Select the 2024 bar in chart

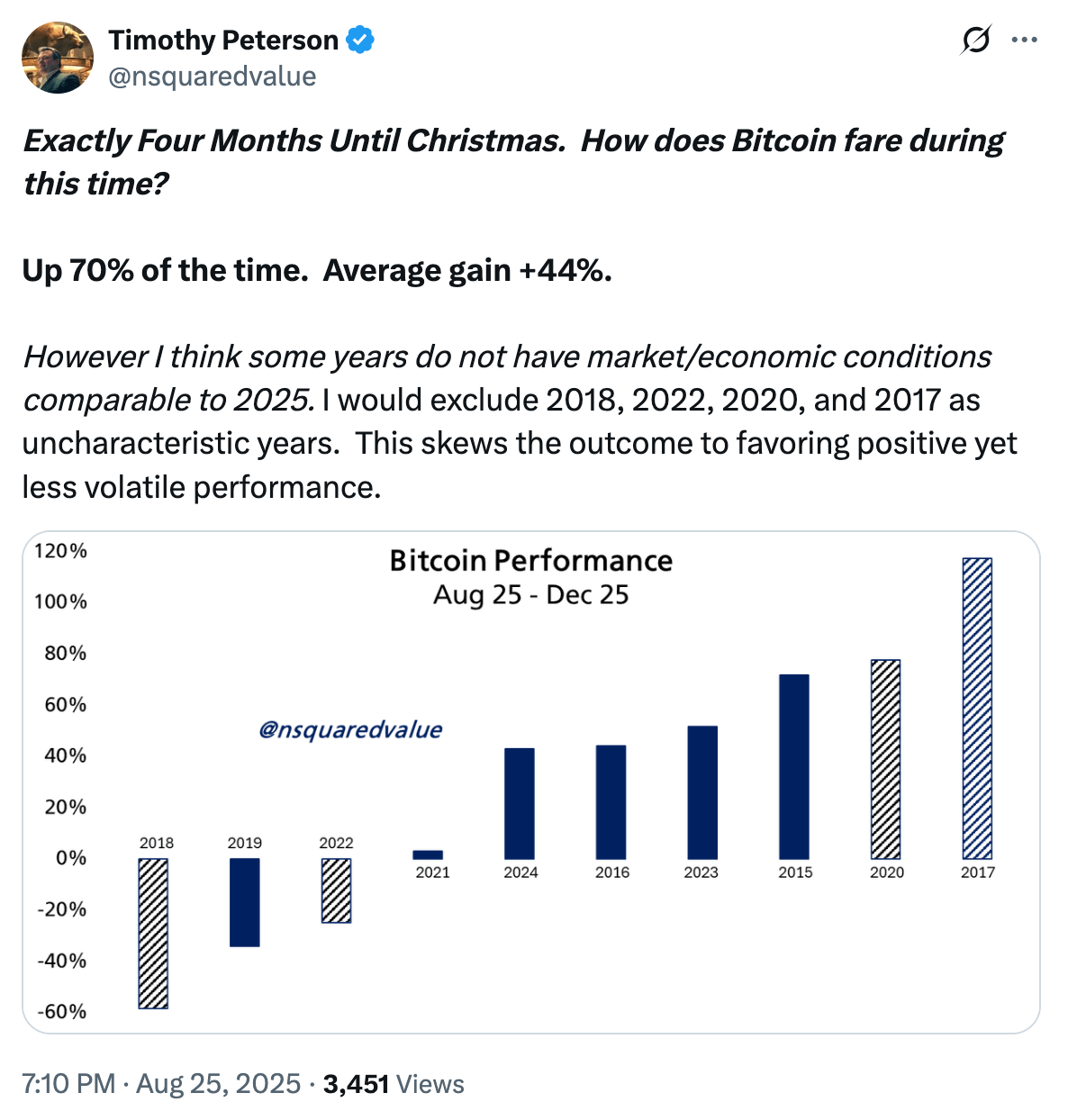tap(520, 803)
